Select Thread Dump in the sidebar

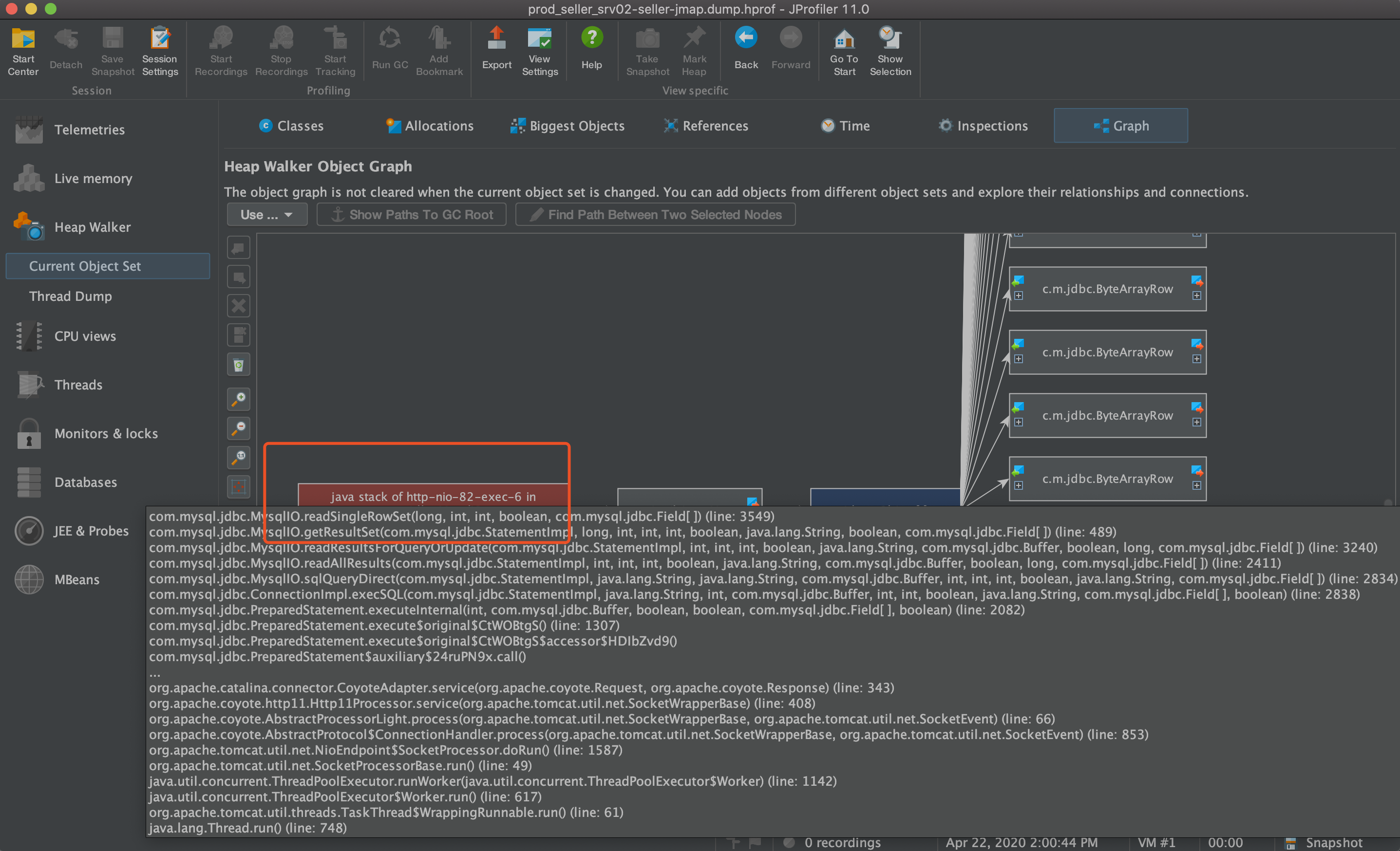click(x=71, y=296)
